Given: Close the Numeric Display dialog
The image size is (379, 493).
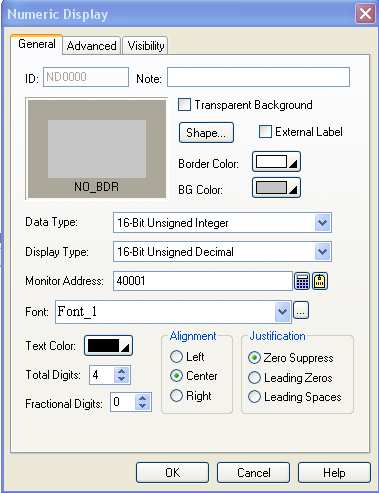Looking at the screenshot, I should coord(365,14).
